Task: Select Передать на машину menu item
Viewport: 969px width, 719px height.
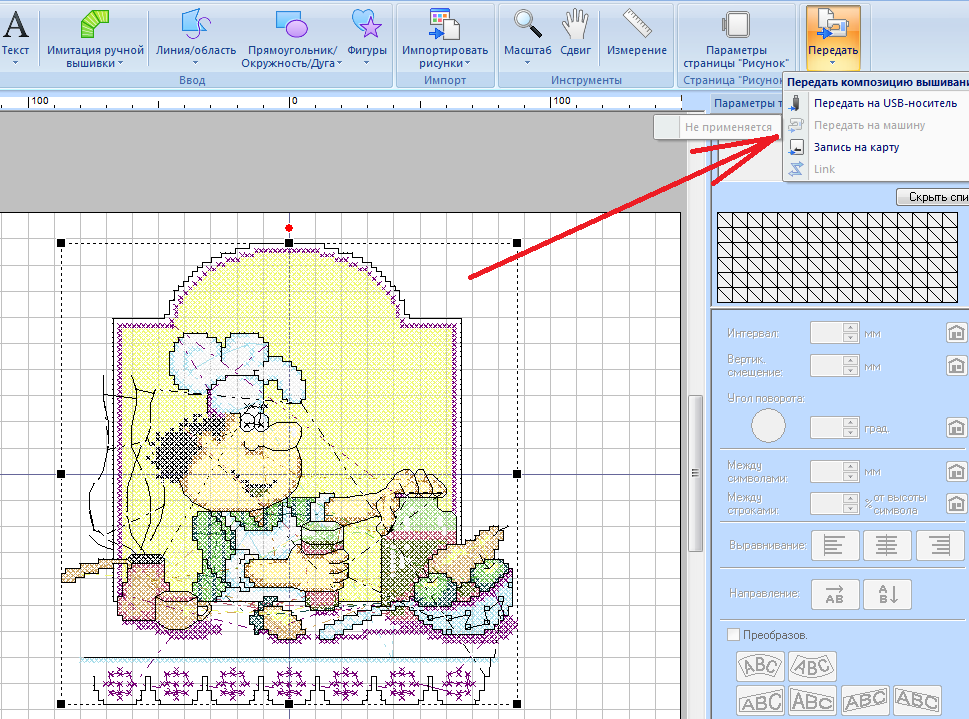Action: 869,125
